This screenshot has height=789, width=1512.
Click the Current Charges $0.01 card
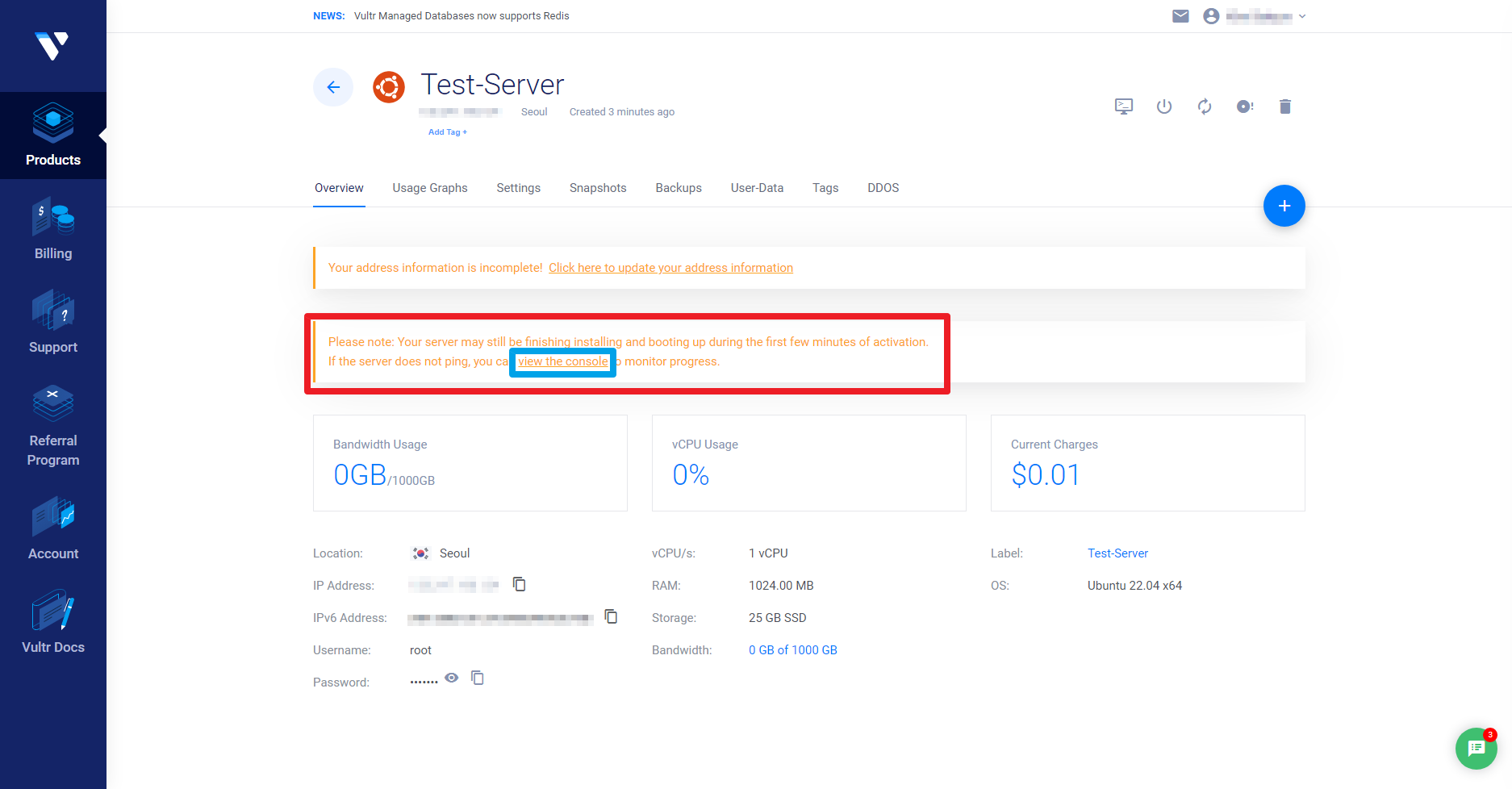(1148, 463)
